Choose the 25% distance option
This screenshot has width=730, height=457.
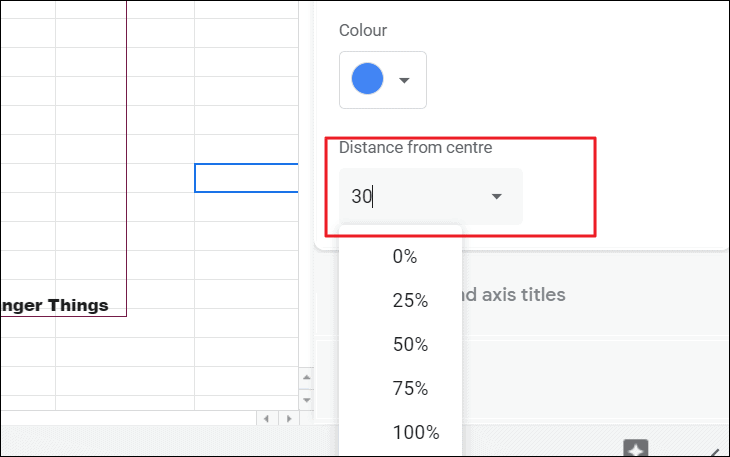point(410,301)
